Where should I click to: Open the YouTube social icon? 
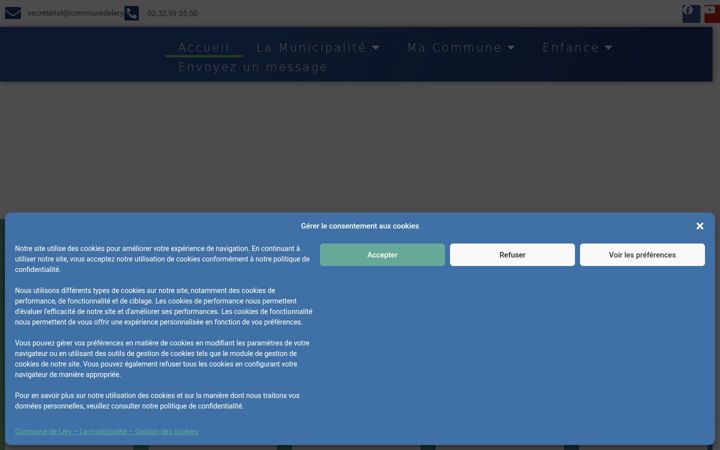click(x=712, y=13)
